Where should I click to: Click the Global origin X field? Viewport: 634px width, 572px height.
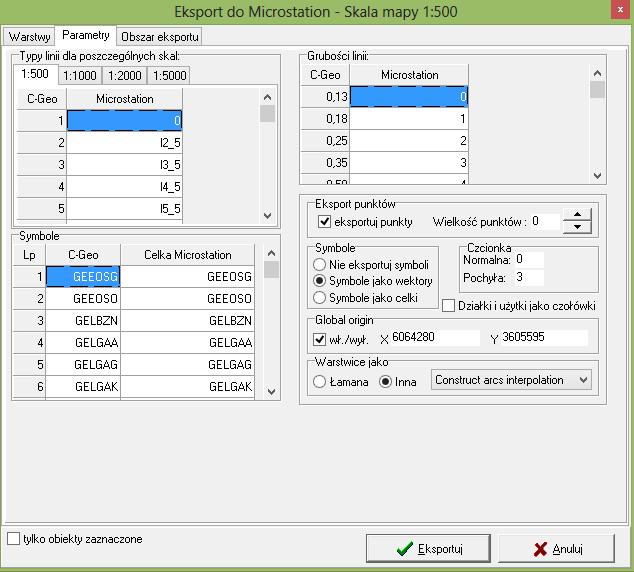click(x=435, y=337)
